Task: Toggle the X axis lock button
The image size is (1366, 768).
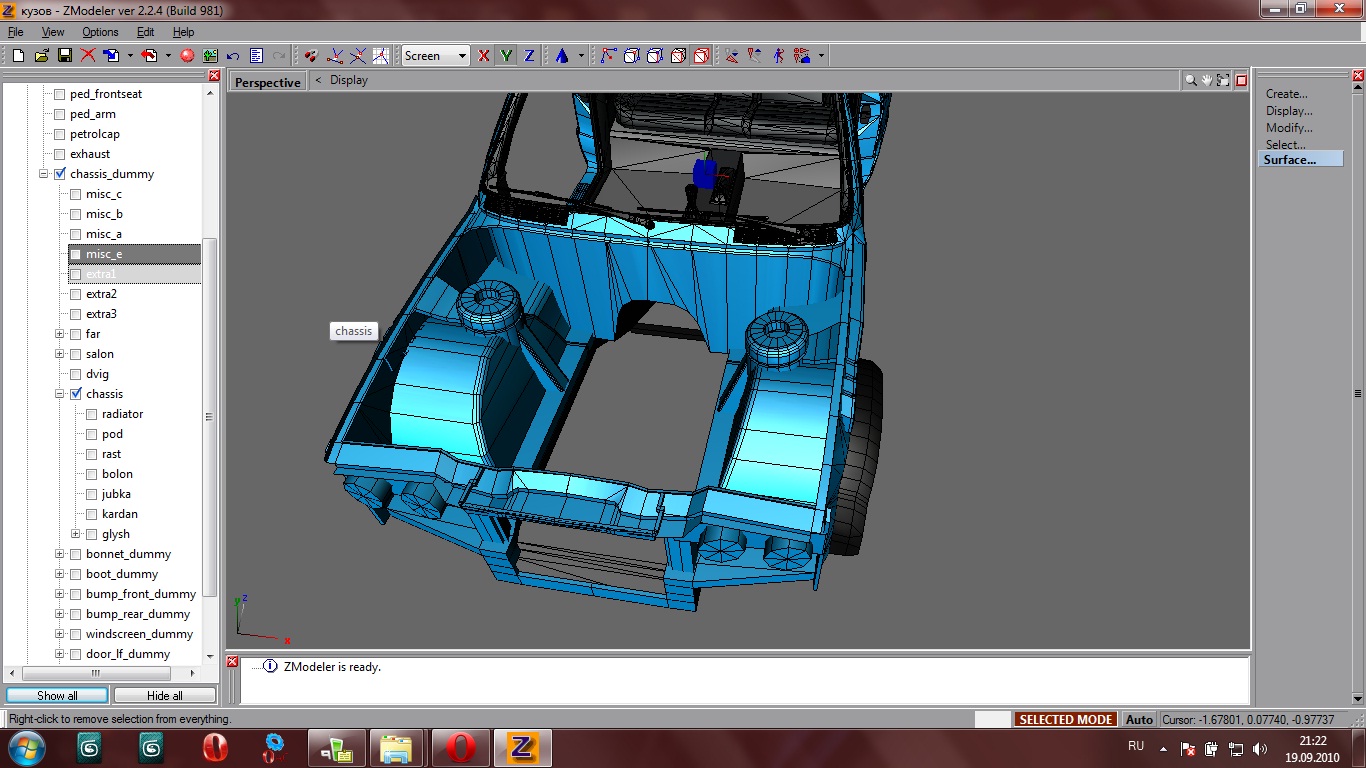Action: [x=484, y=56]
